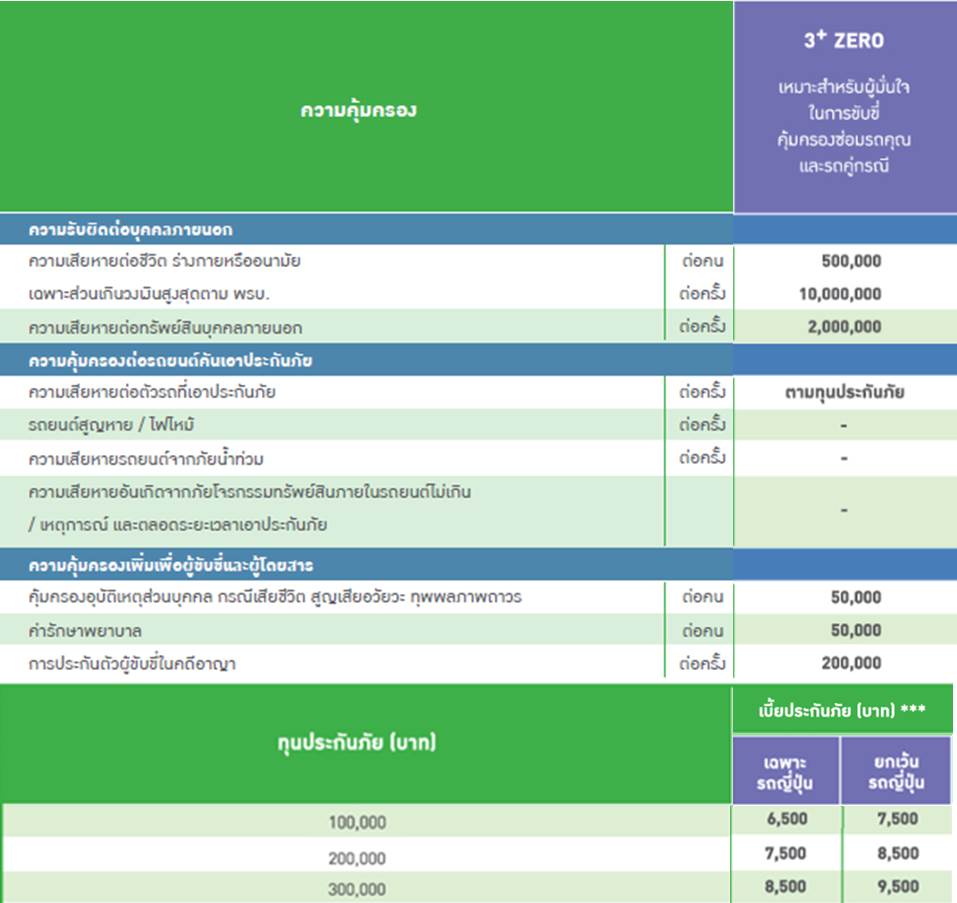957x903 pixels.
Task: Click the "3+ ZERO" plan header
Action: click(844, 41)
